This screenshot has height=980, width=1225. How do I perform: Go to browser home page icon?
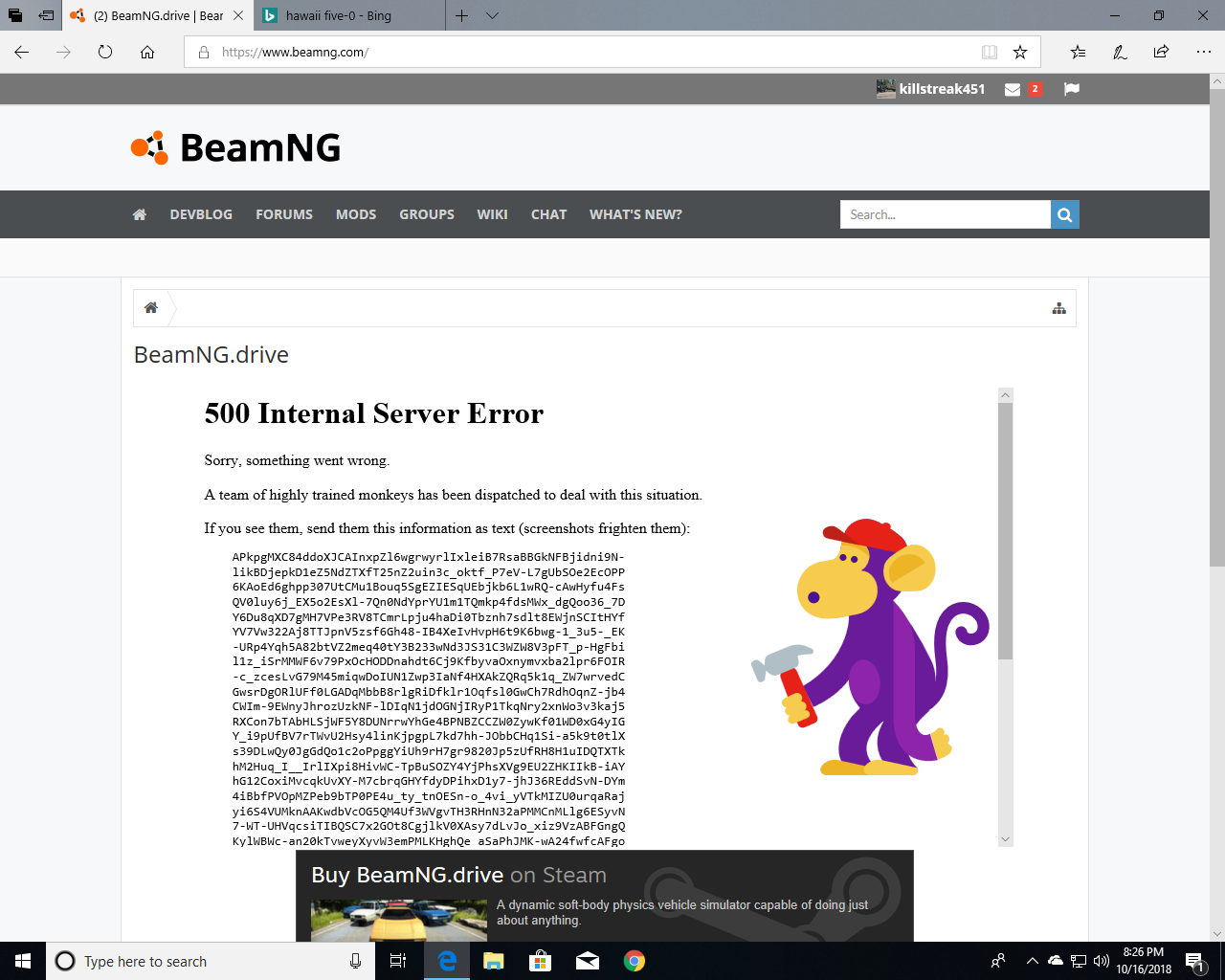click(x=147, y=52)
